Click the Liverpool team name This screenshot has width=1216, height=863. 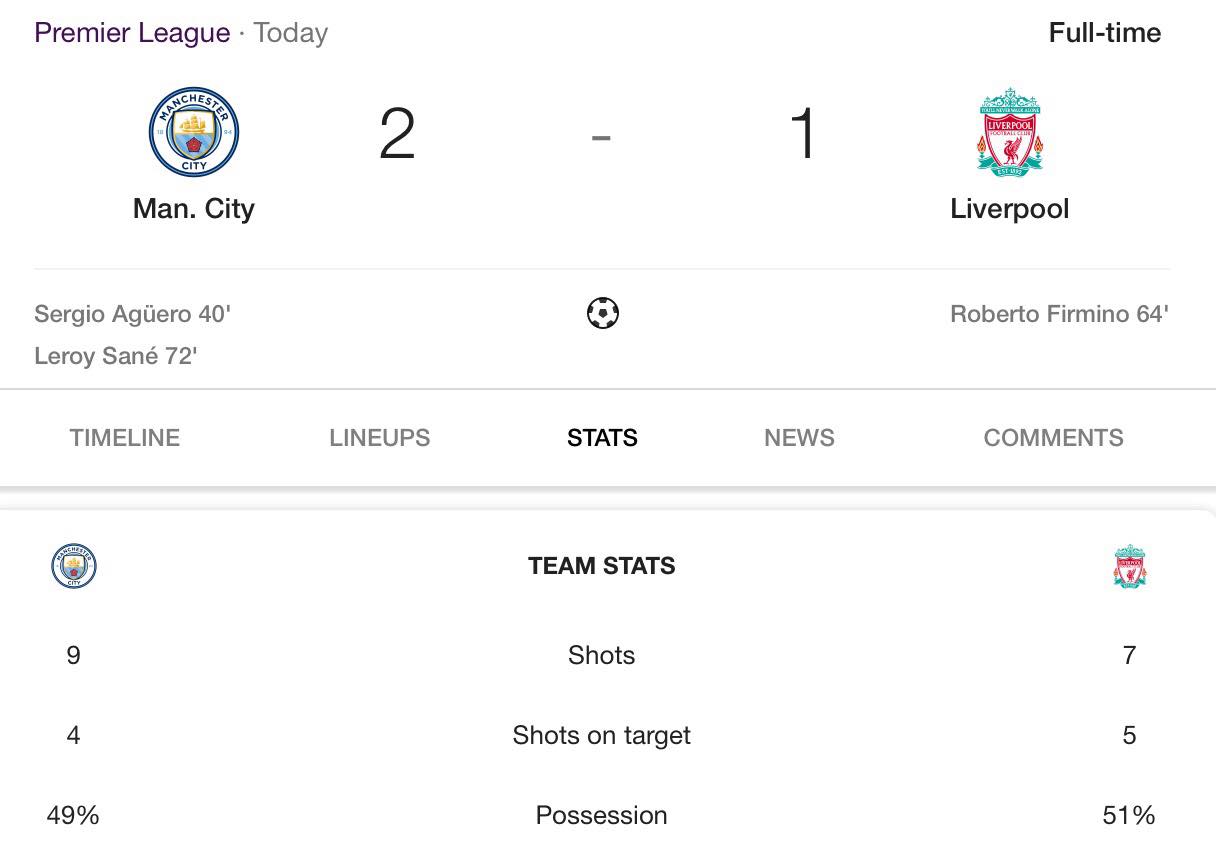(1010, 209)
